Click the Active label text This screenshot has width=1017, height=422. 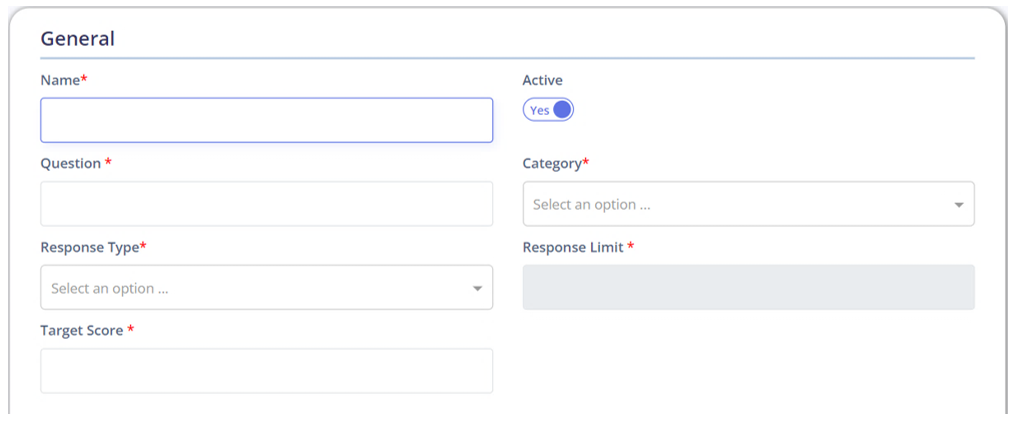(x=543, y=80)
